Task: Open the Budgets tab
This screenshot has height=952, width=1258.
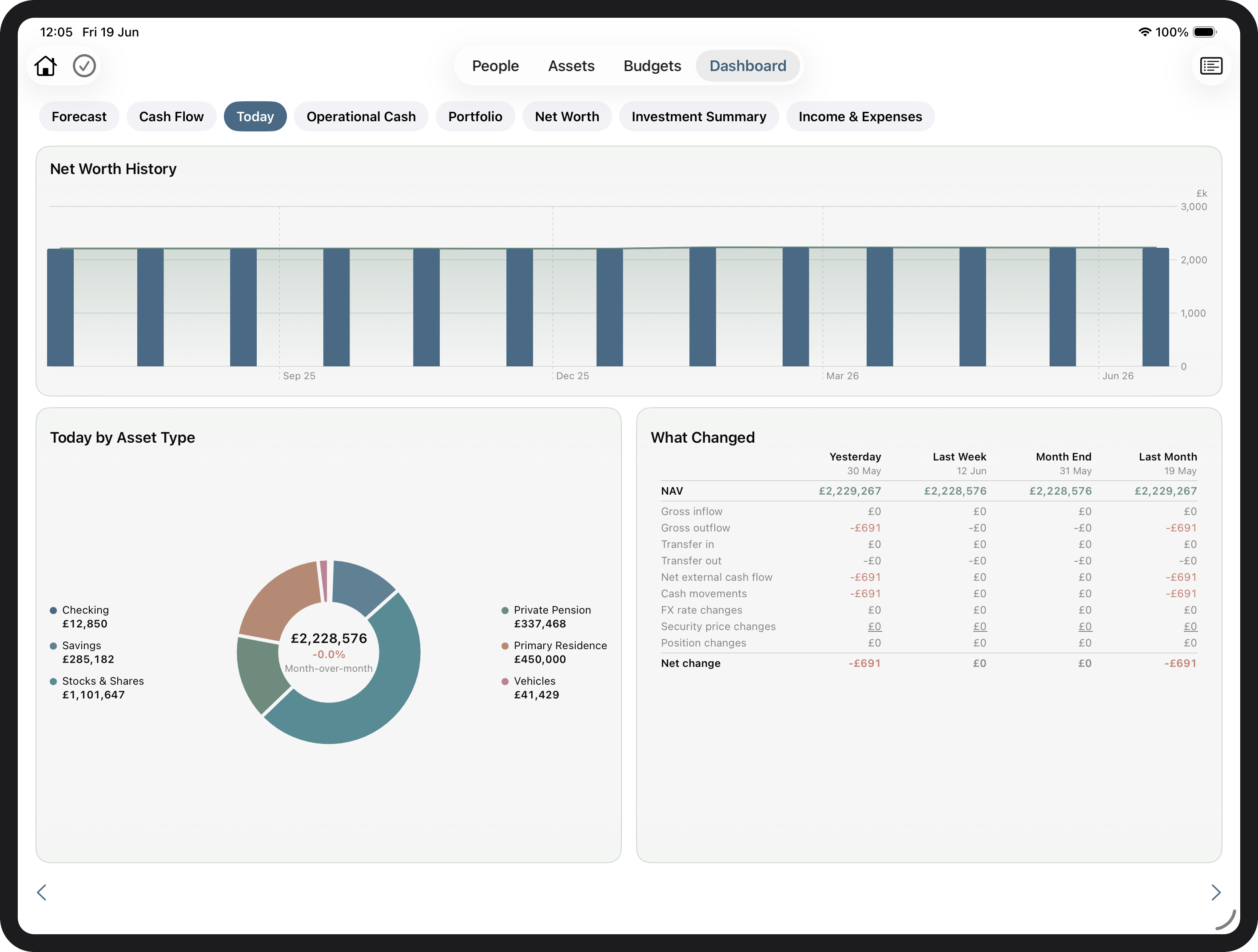Action: pos(652,66)
